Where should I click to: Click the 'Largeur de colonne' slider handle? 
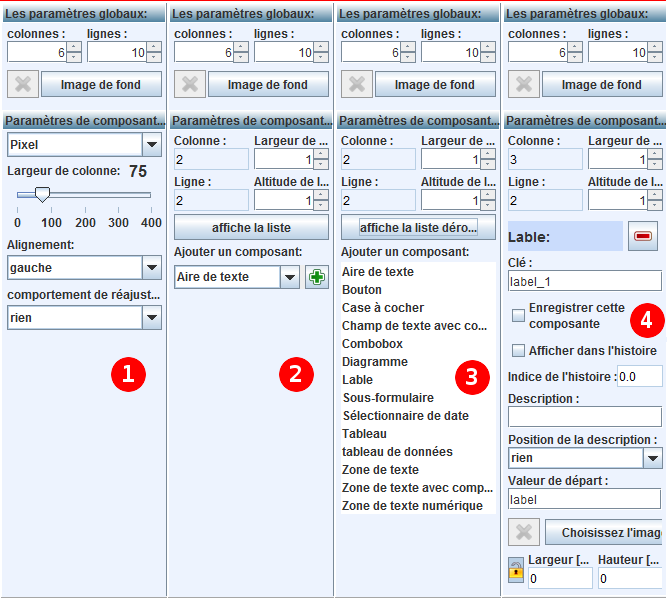pos(42,195)
